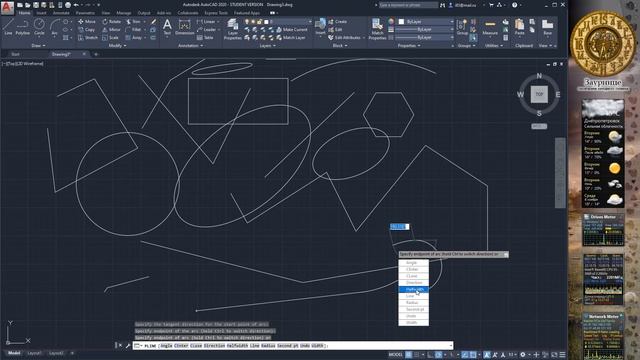Expand the Properties panel
This screenshot has height=360, width=640.
click(408, 46)
